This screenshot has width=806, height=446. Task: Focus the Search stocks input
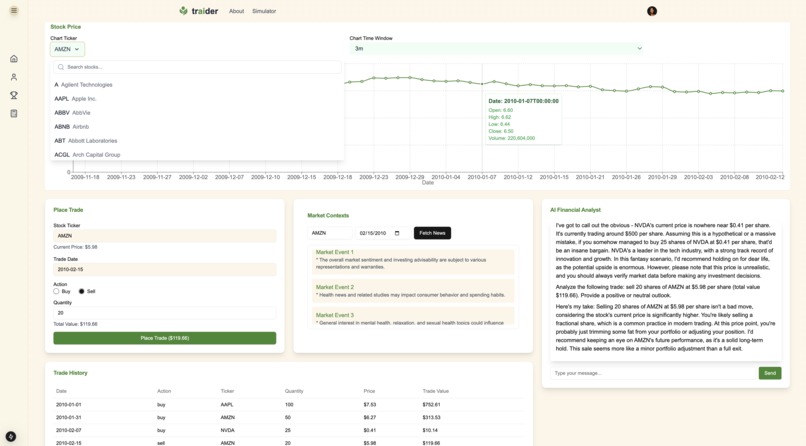pyautogui.click(x=197, y=67)
